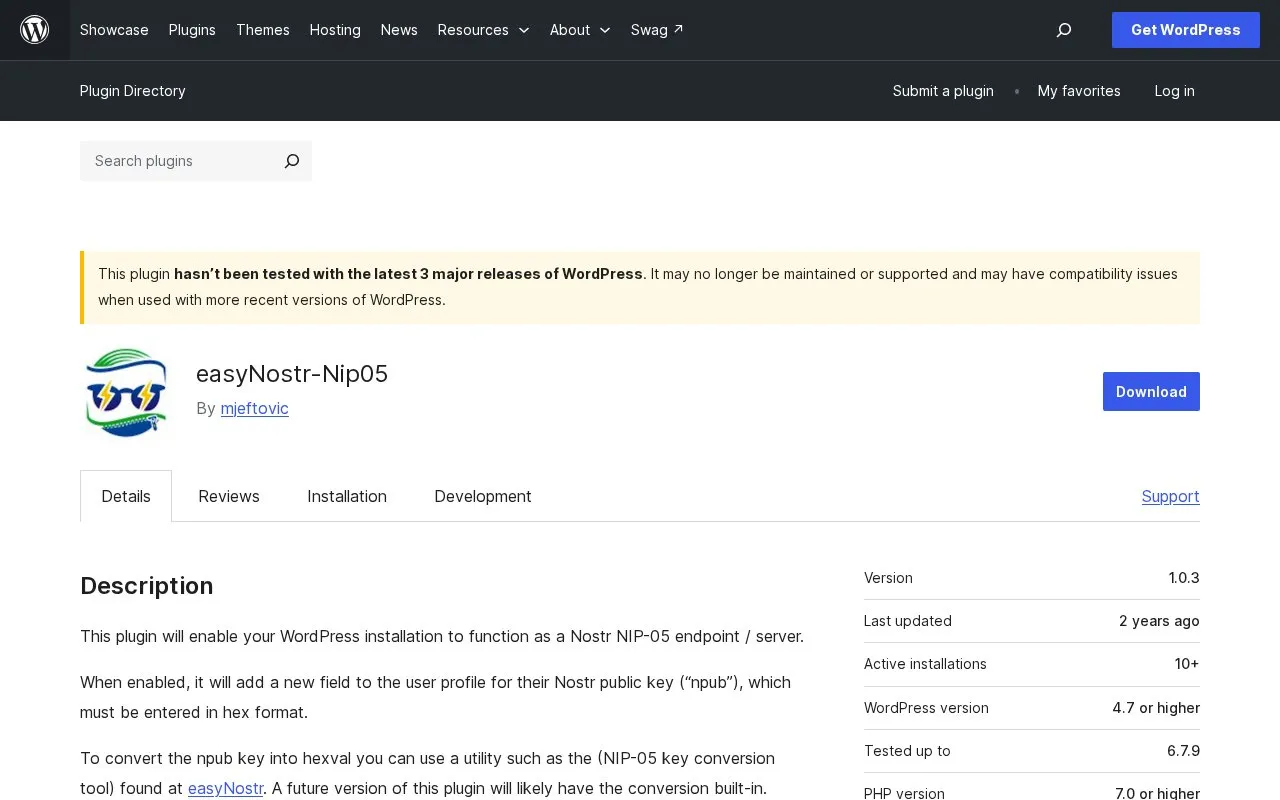This screenshot has width=1280, height=800.
Task: Click the Description heading
Action: [147, 586]
